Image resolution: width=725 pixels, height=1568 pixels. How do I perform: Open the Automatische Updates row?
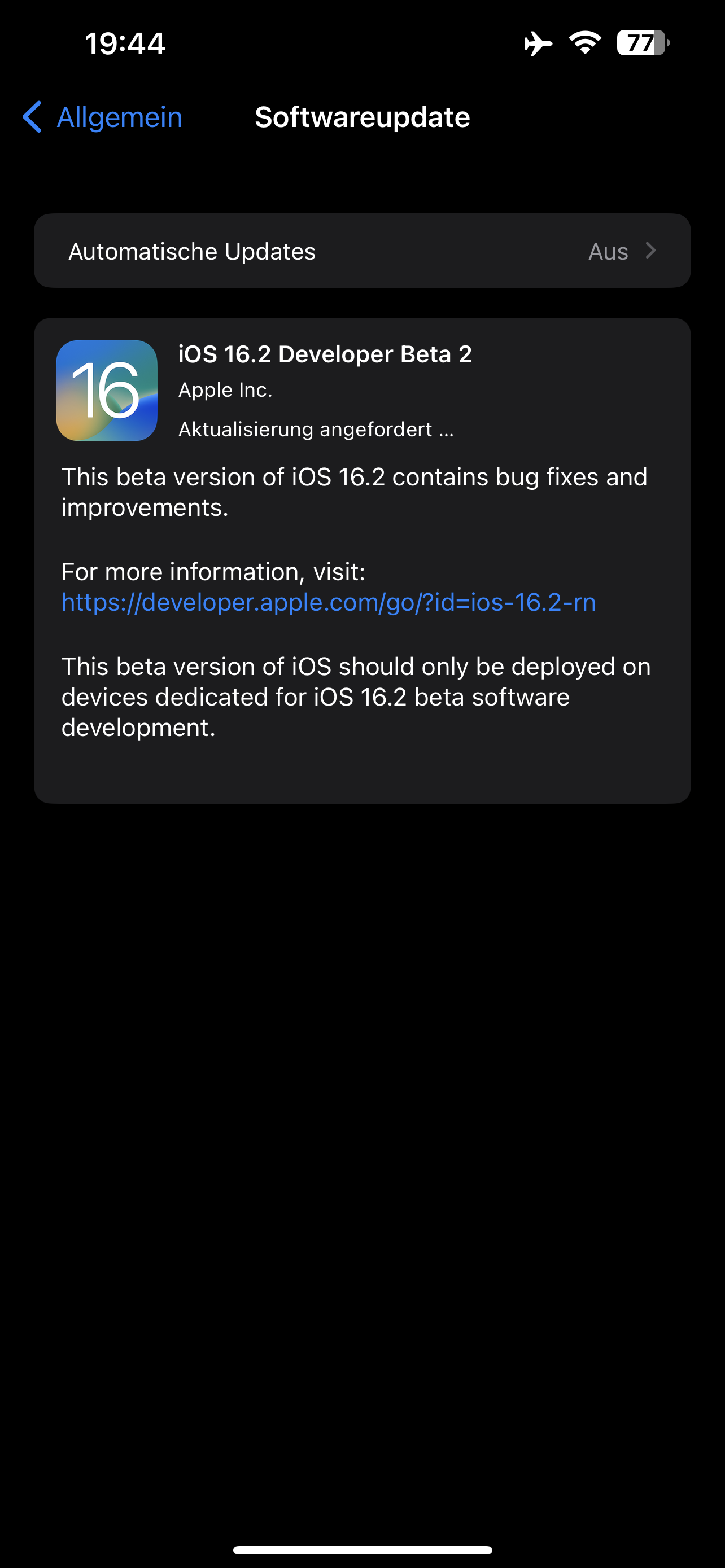pyautogui.click(x=362, y=251)
